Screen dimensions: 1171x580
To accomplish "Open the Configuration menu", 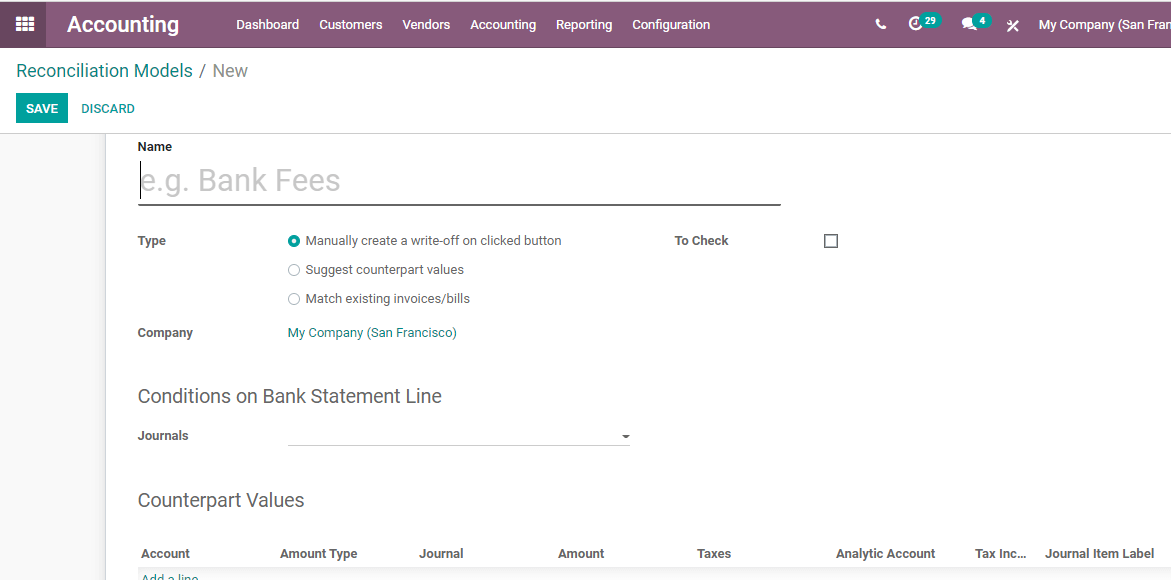I will coord(671,25).
